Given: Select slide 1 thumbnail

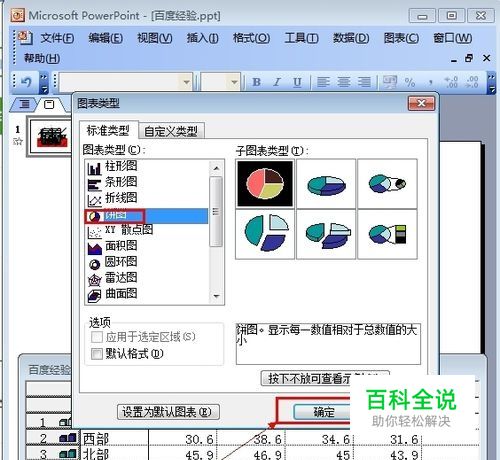Looking at the screenshot, I should pos(50,136).
